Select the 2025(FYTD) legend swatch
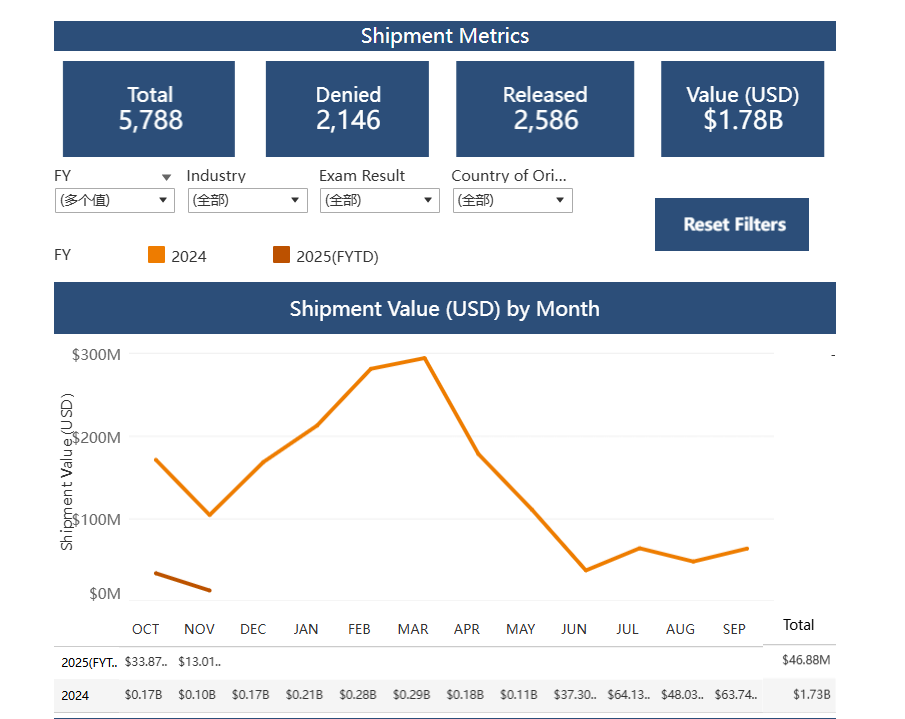 click(x=281, y=255)
